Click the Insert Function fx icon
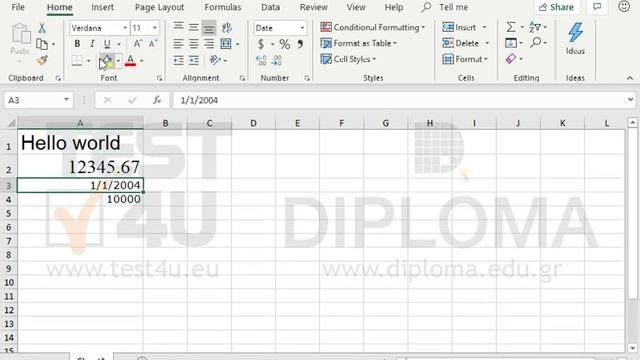This screenshot has width=640, height=360. (x=157, y=100)
